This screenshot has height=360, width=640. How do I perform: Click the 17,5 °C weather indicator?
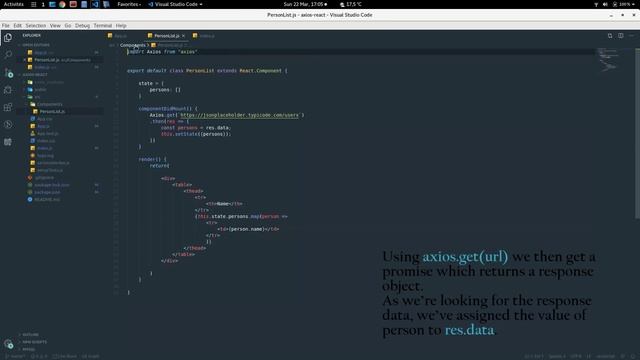(351, 4)
